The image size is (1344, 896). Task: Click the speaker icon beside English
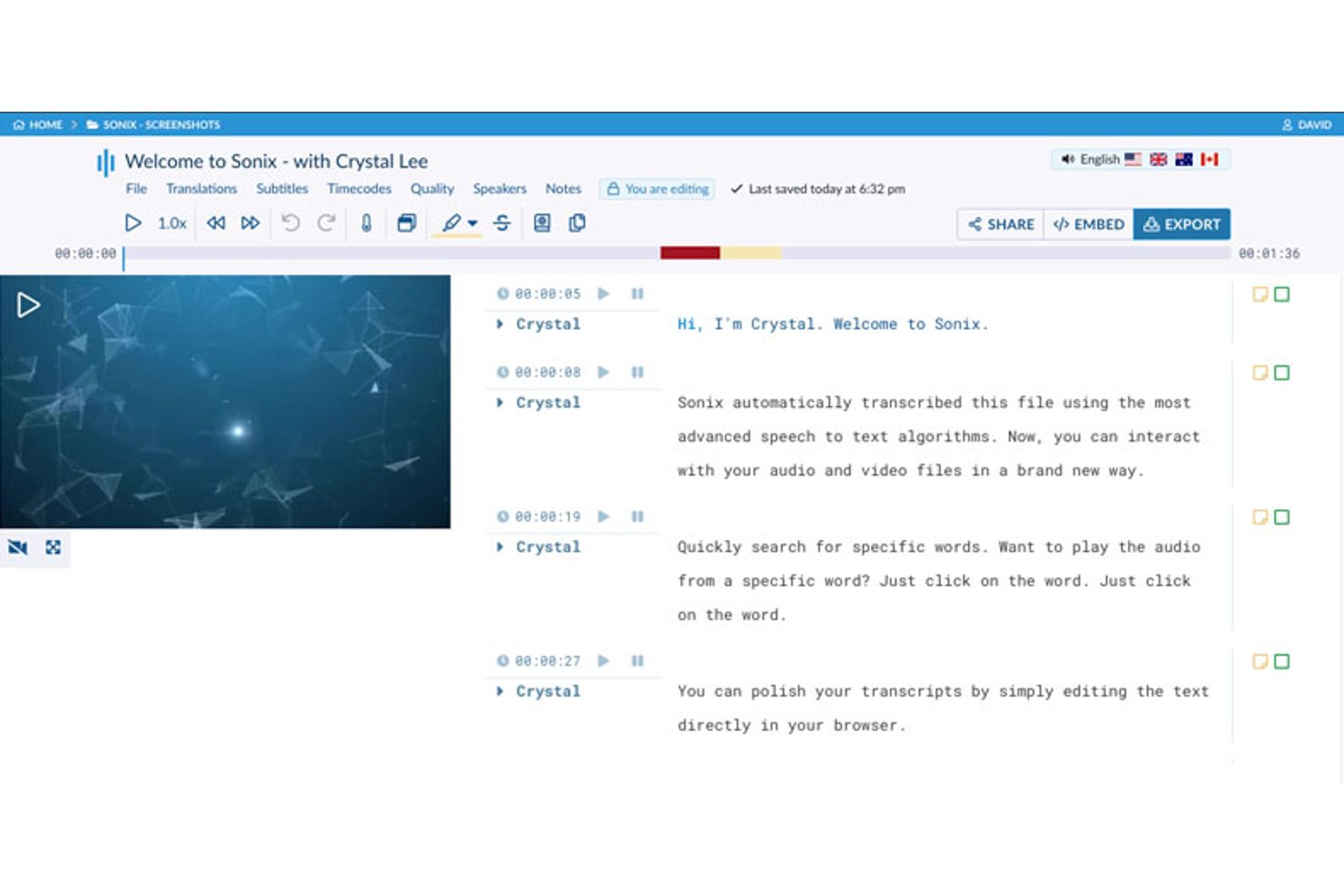[1067, 159]
